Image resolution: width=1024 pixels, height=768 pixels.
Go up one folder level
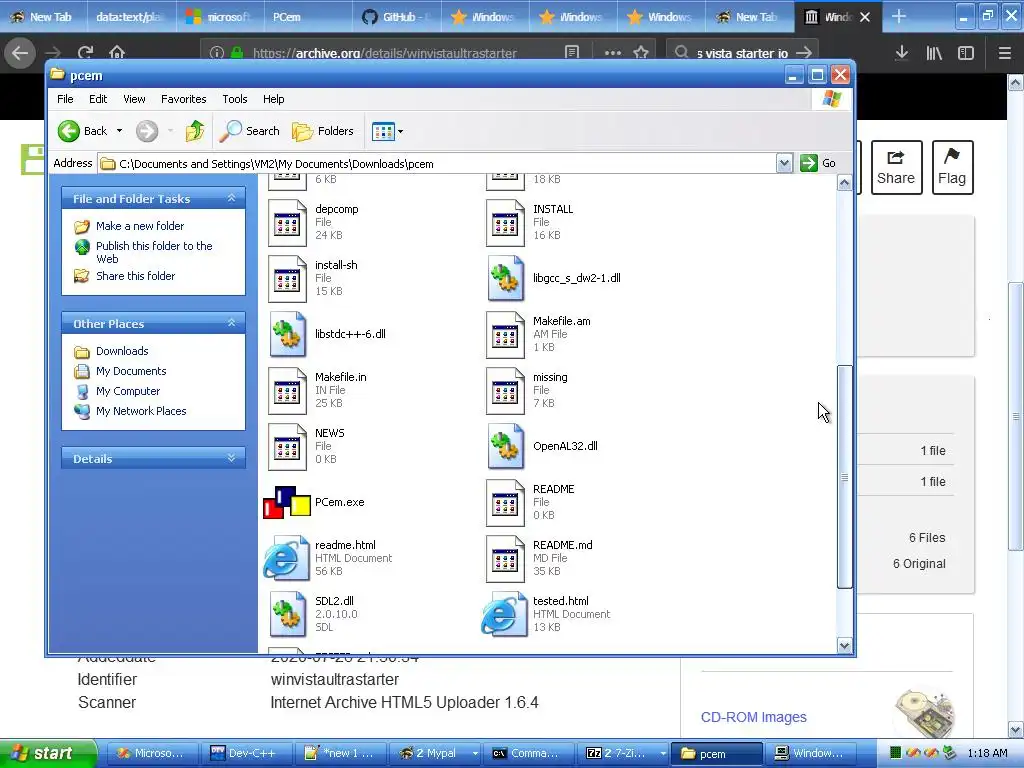[x=195, y=131]
